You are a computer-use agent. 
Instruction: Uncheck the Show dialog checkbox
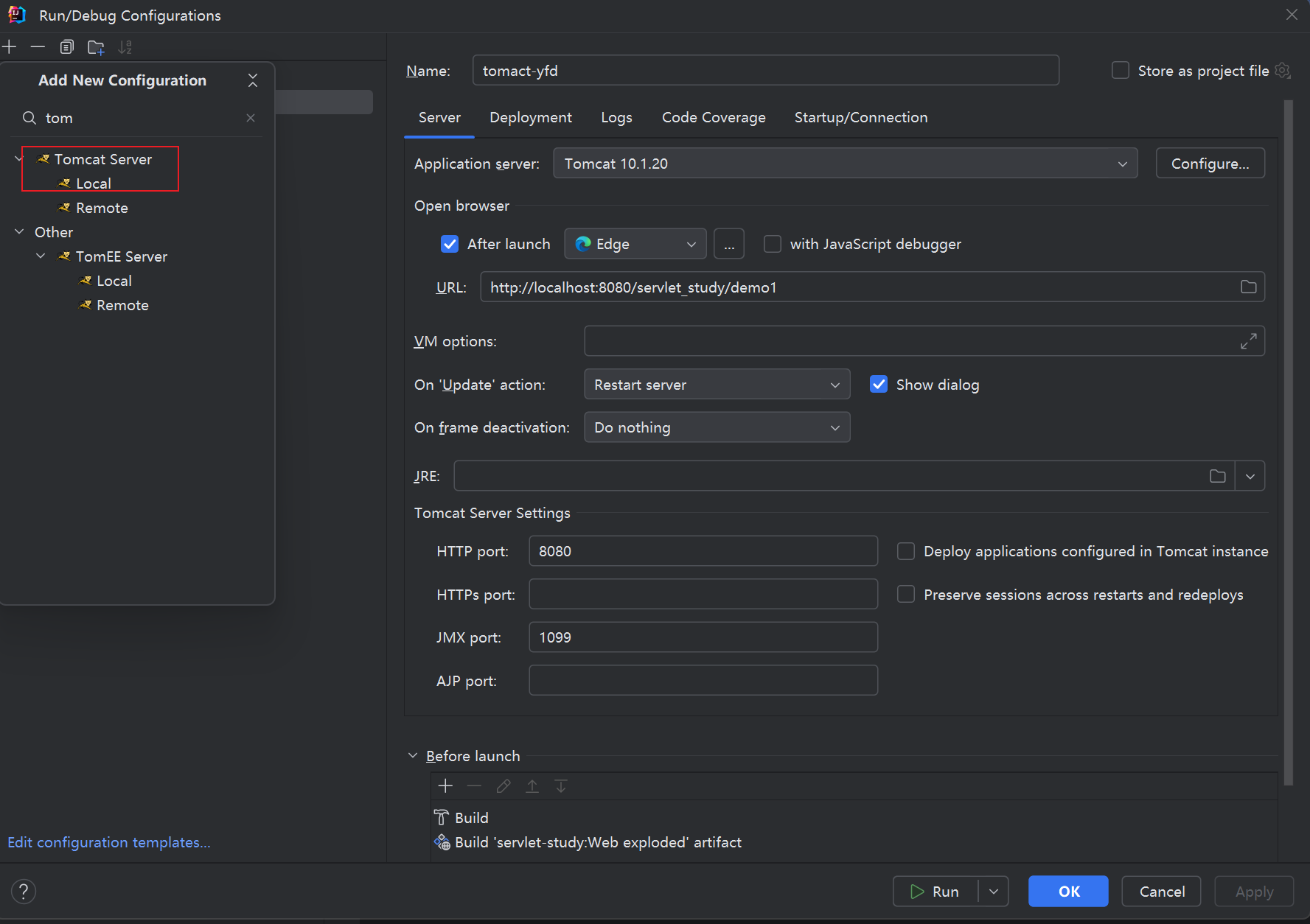tap(879, 385)
